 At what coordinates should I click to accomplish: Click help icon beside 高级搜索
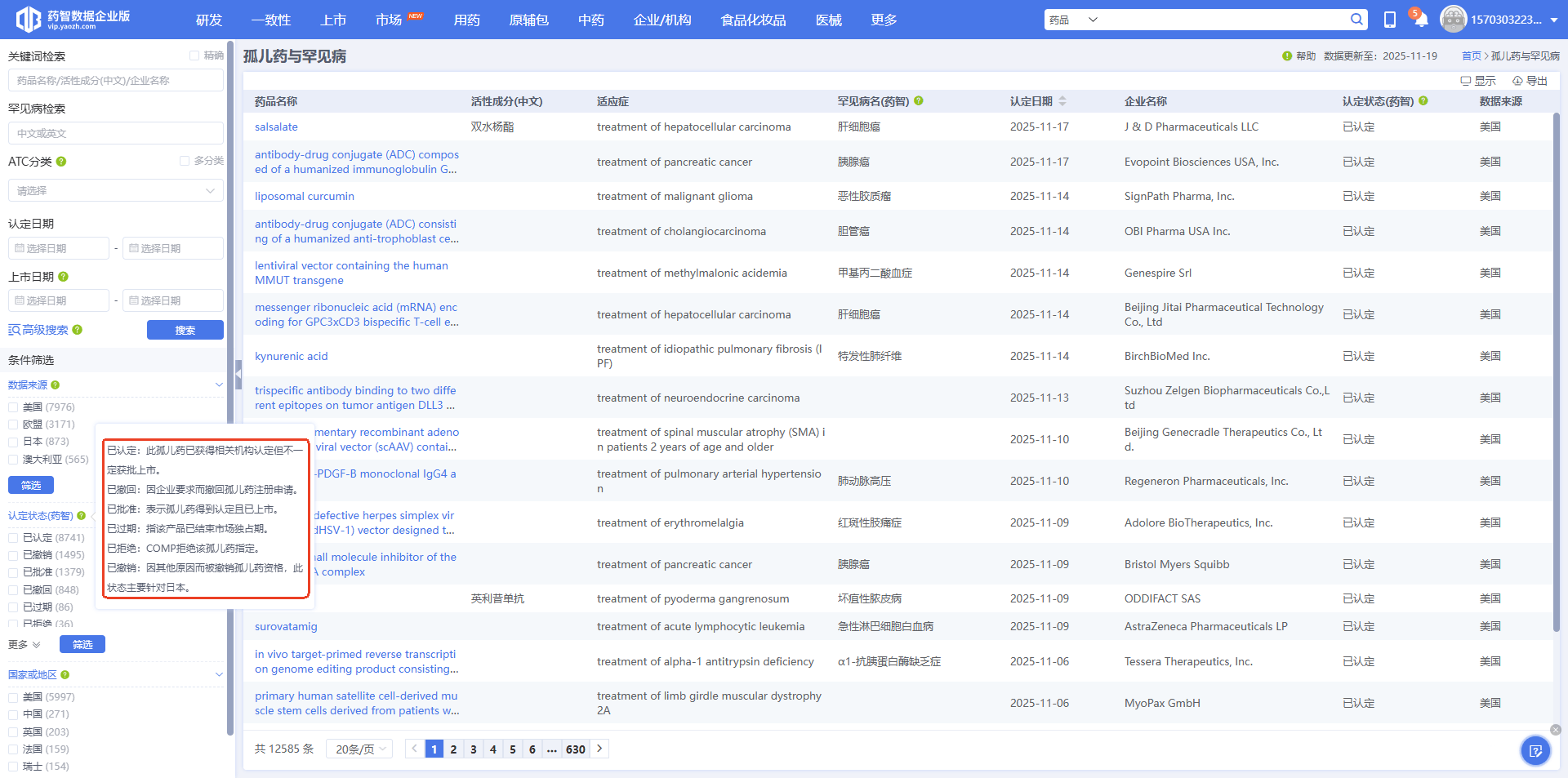78,330
